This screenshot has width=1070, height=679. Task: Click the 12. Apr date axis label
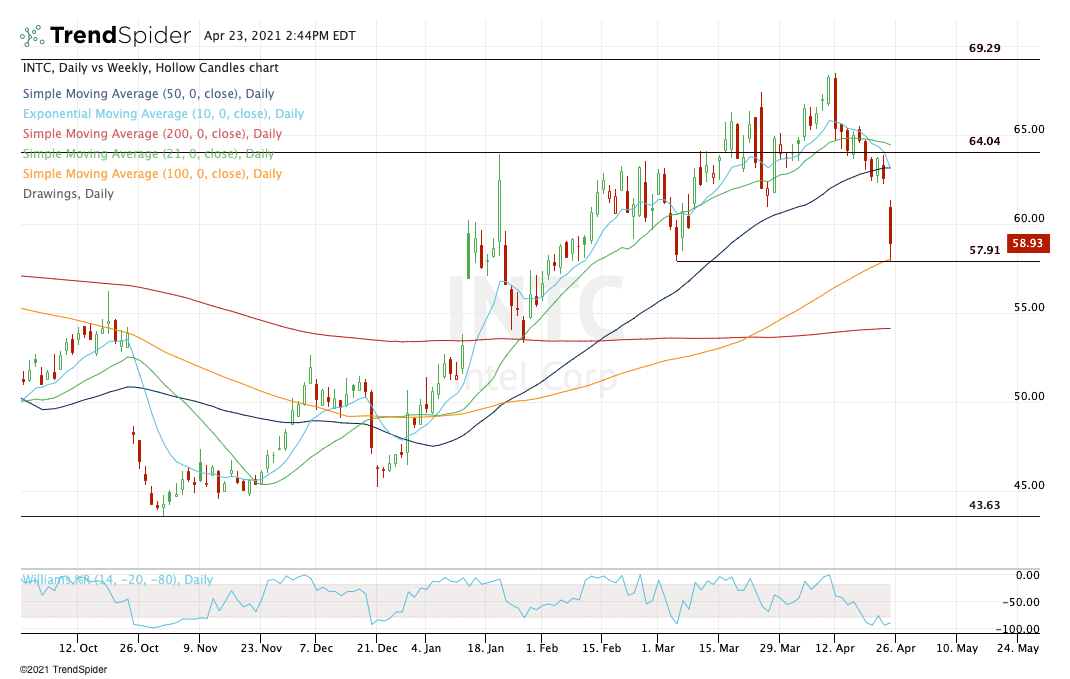pos(835,648)
